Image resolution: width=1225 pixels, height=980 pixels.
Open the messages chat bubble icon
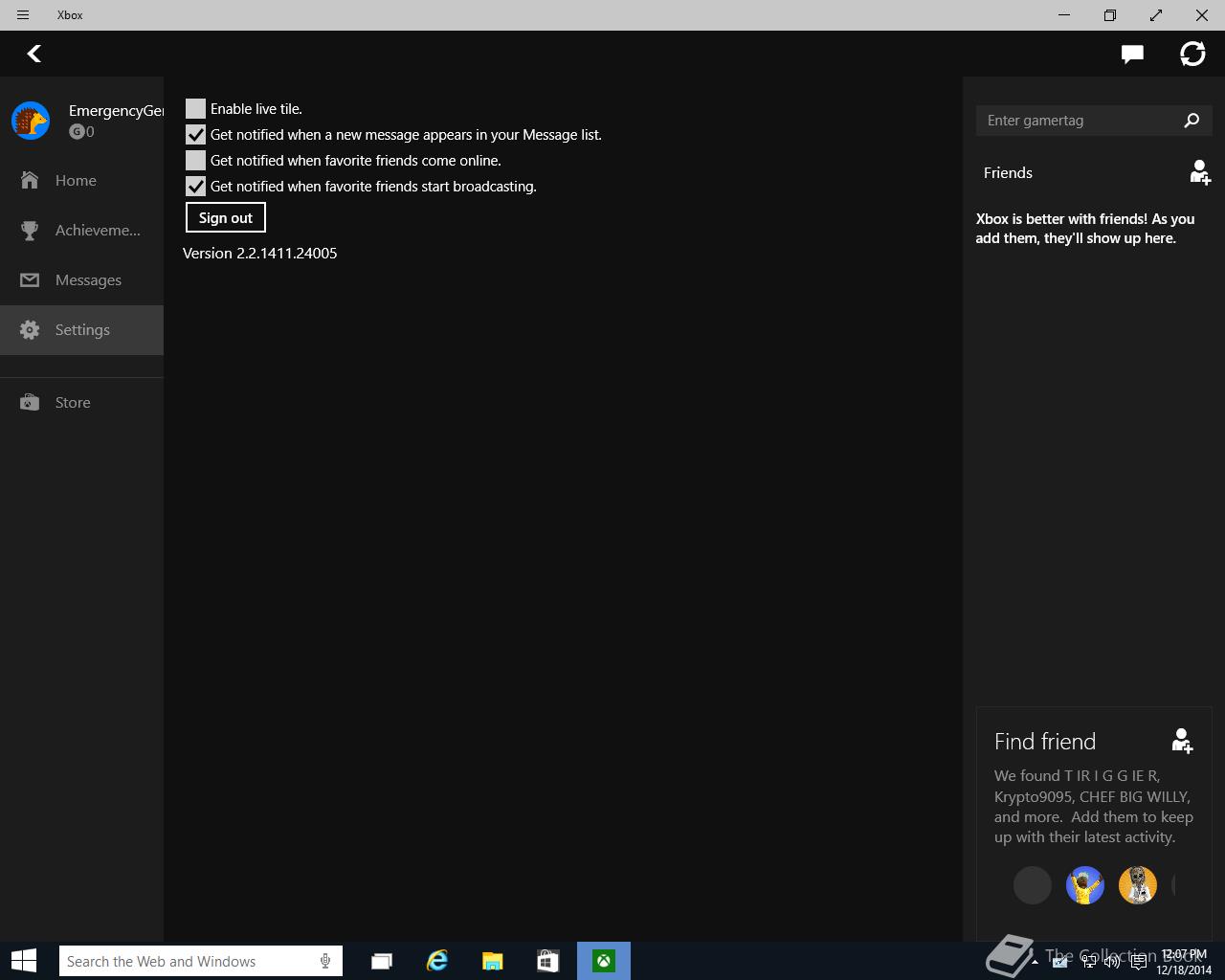click(1132, 55)
